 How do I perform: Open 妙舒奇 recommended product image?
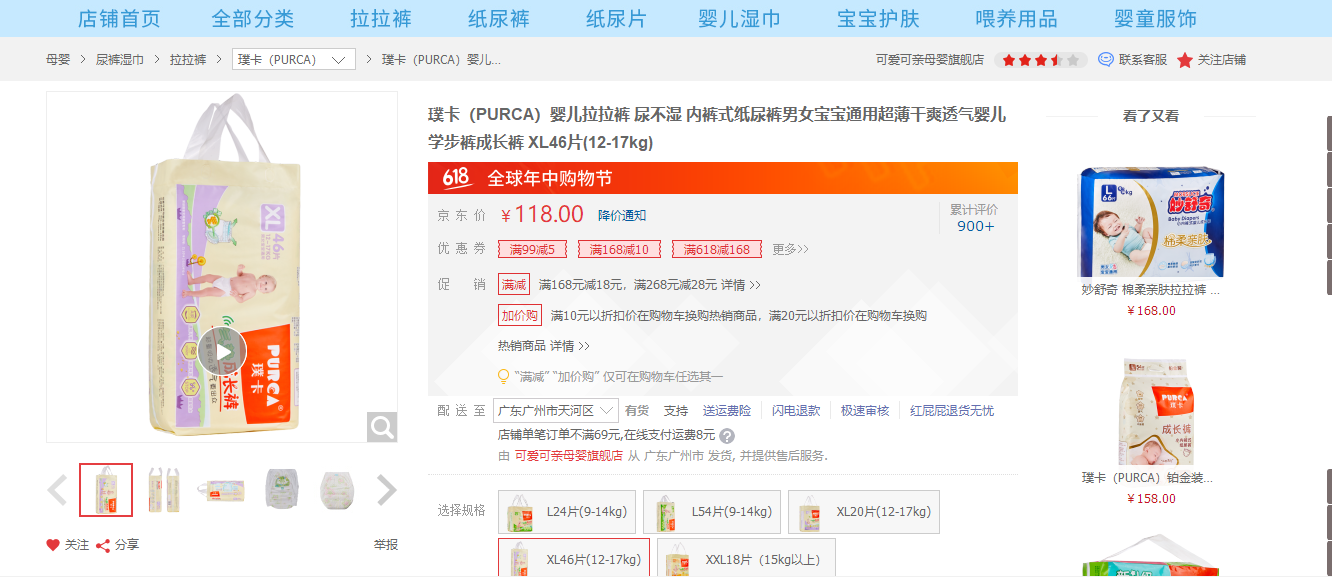click(1150, 221)
